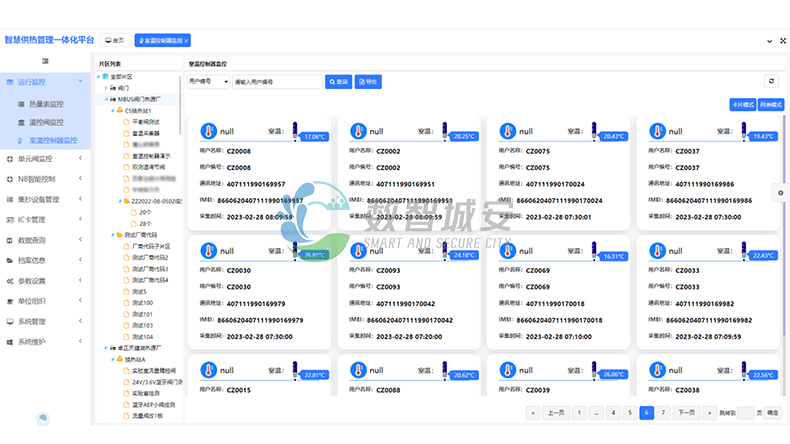Open the settings gear on right edge

(x=780, y=192)
